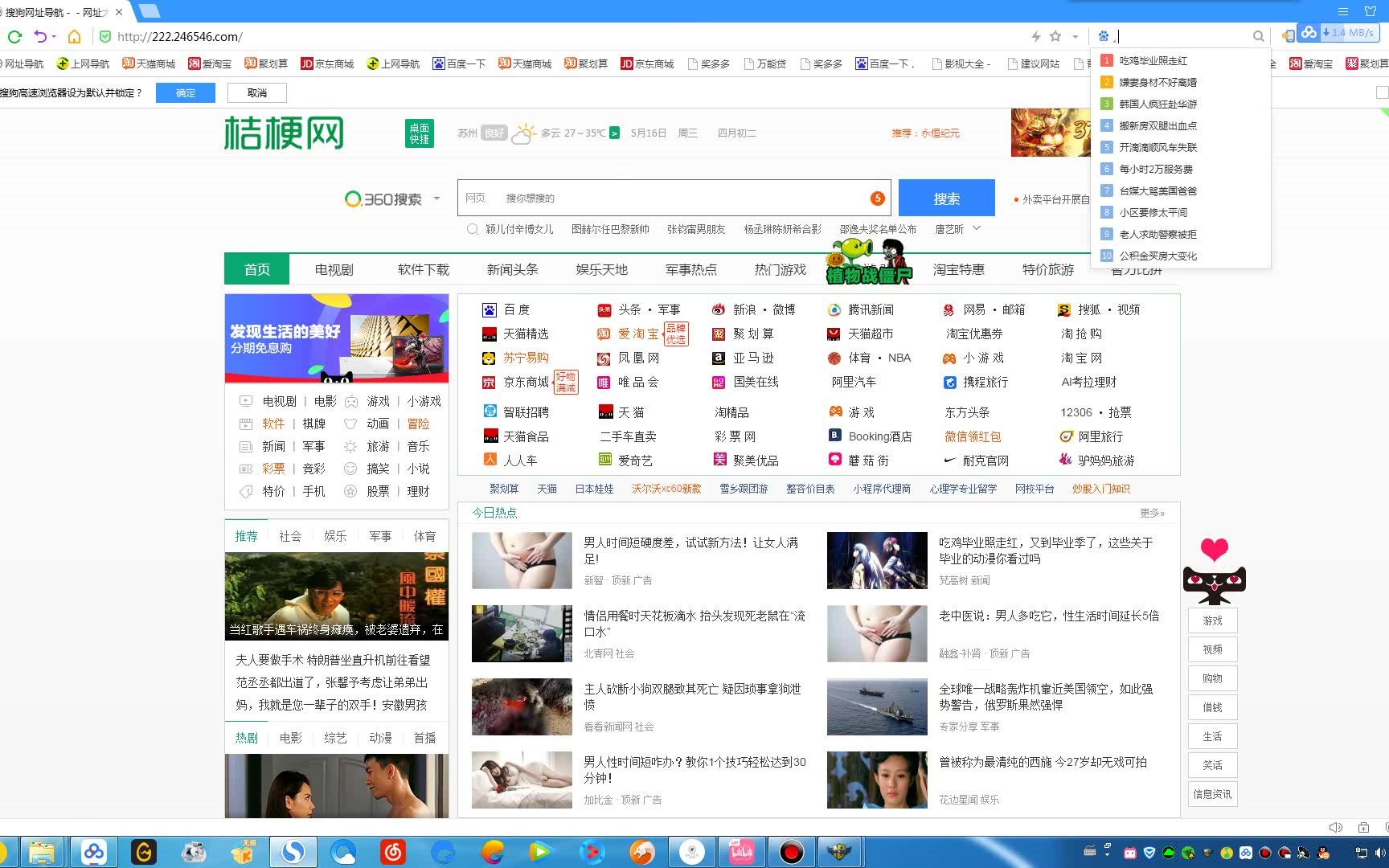Reload the page with the green refresh icon
Screen dimensions: 1389x868
[14, 36]
